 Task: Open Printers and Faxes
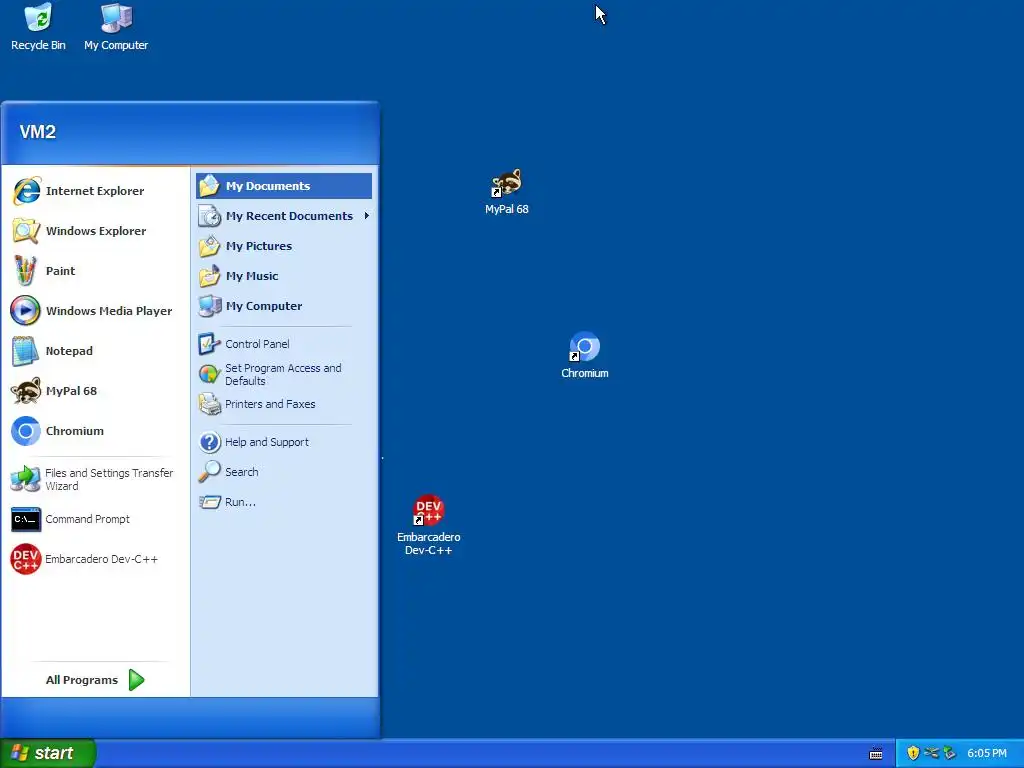coord(284,404)
